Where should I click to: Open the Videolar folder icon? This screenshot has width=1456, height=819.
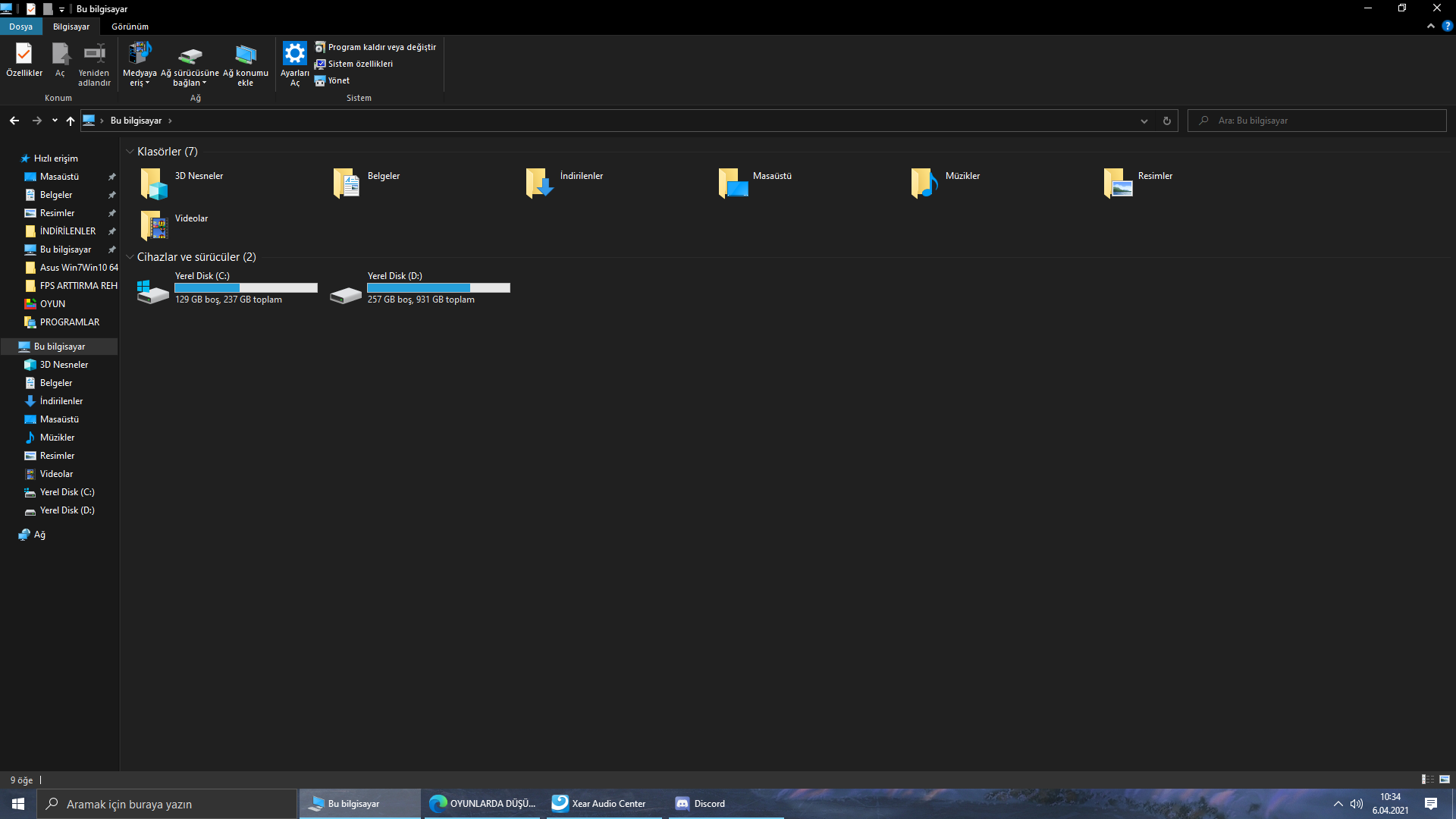(x=155, y=225)
